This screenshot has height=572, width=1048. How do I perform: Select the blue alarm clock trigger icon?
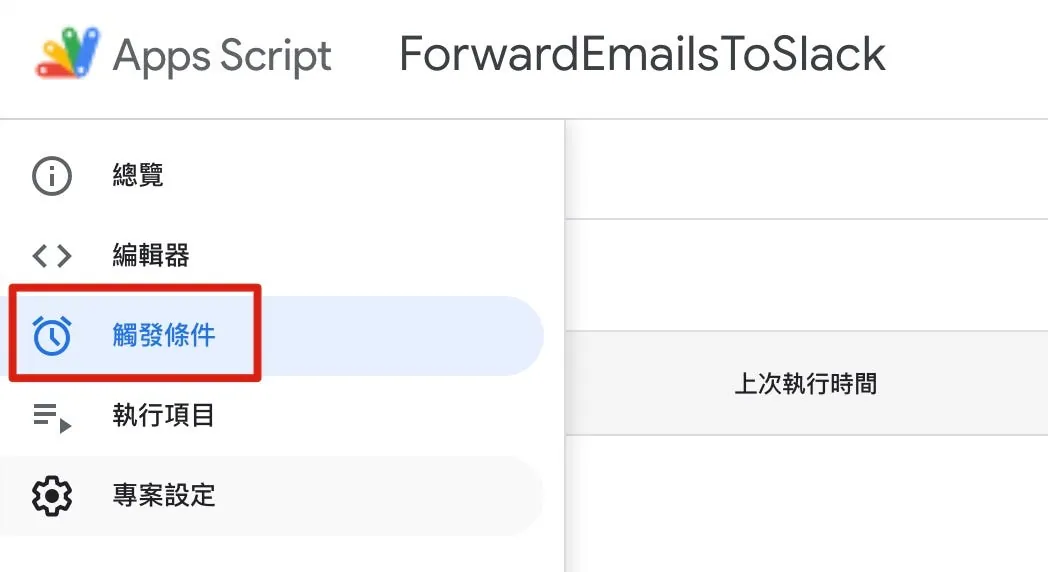(x=51, y=335)
